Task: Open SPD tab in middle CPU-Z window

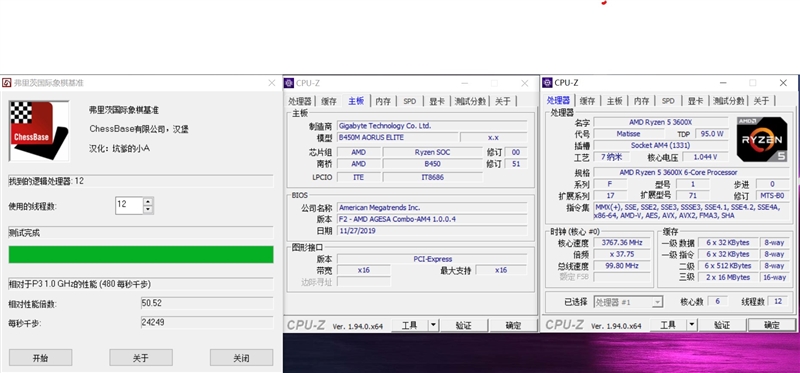Action: click(410, 101)
